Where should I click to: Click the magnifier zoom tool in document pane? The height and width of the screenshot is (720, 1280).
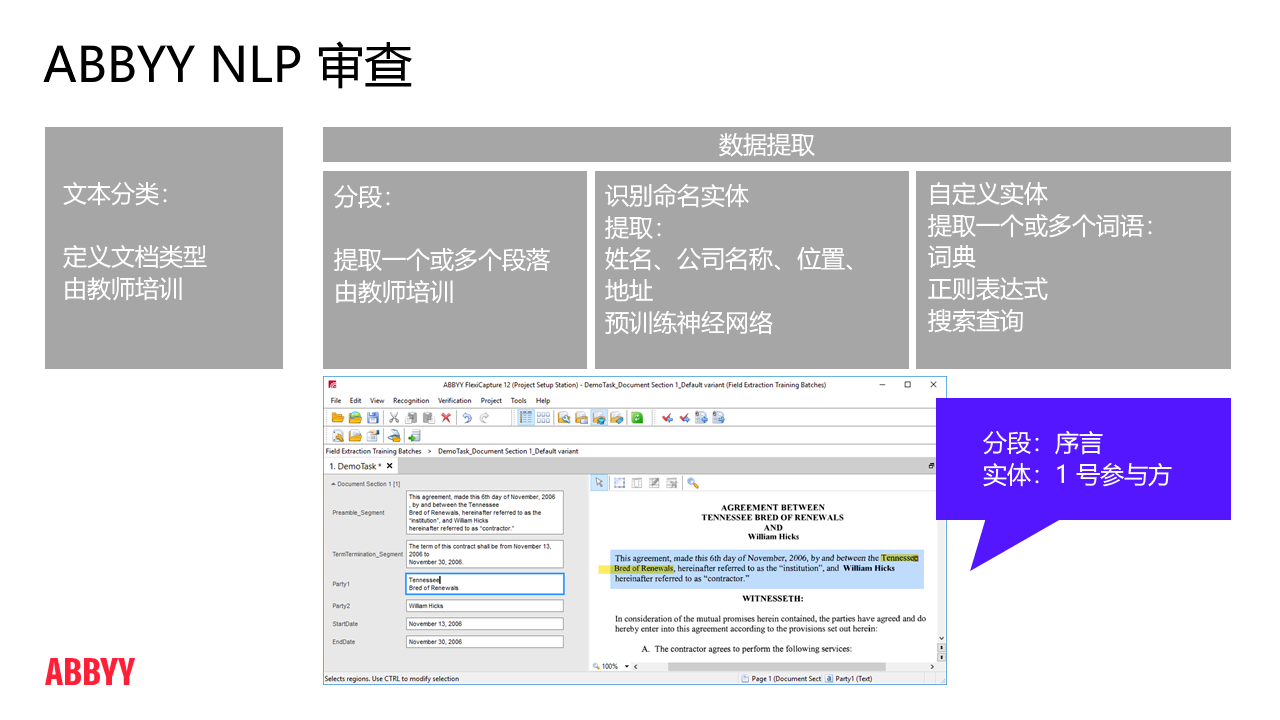coord(693,482)
